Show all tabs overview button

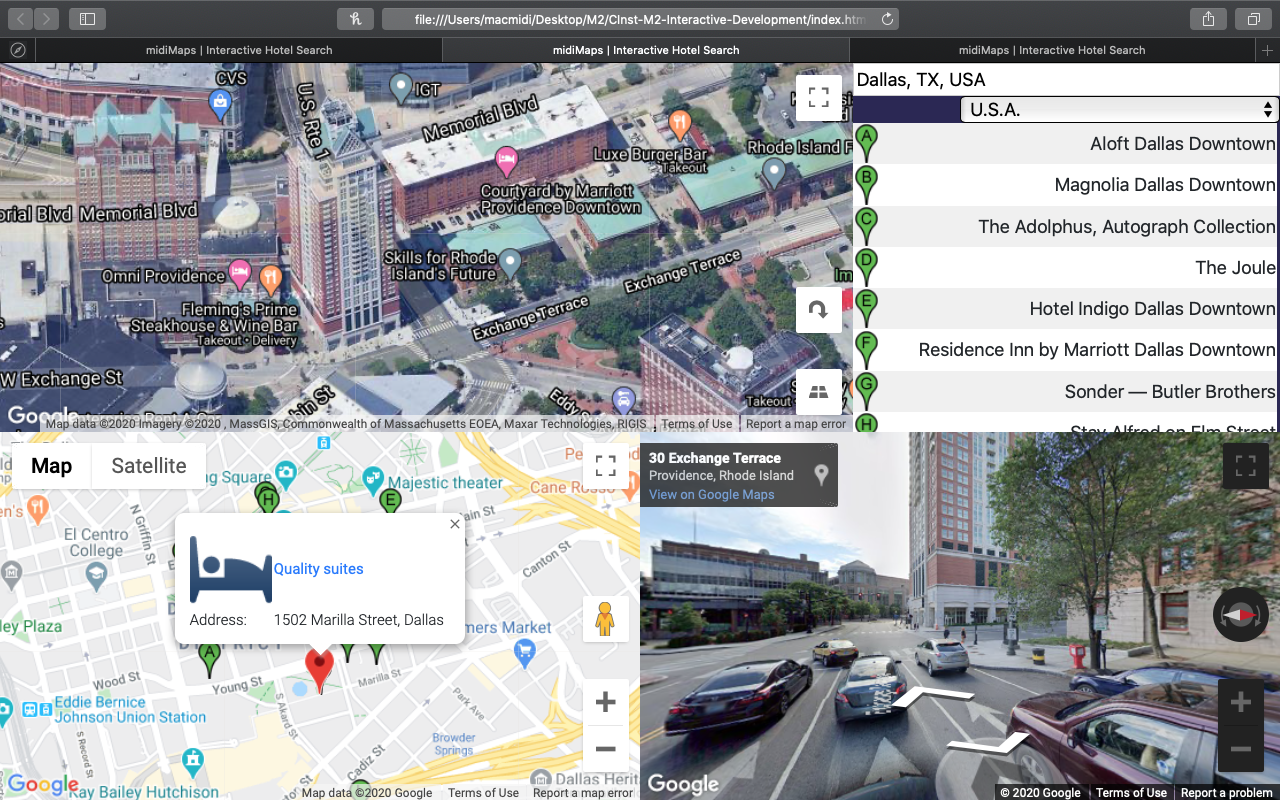pos(1253,18)
